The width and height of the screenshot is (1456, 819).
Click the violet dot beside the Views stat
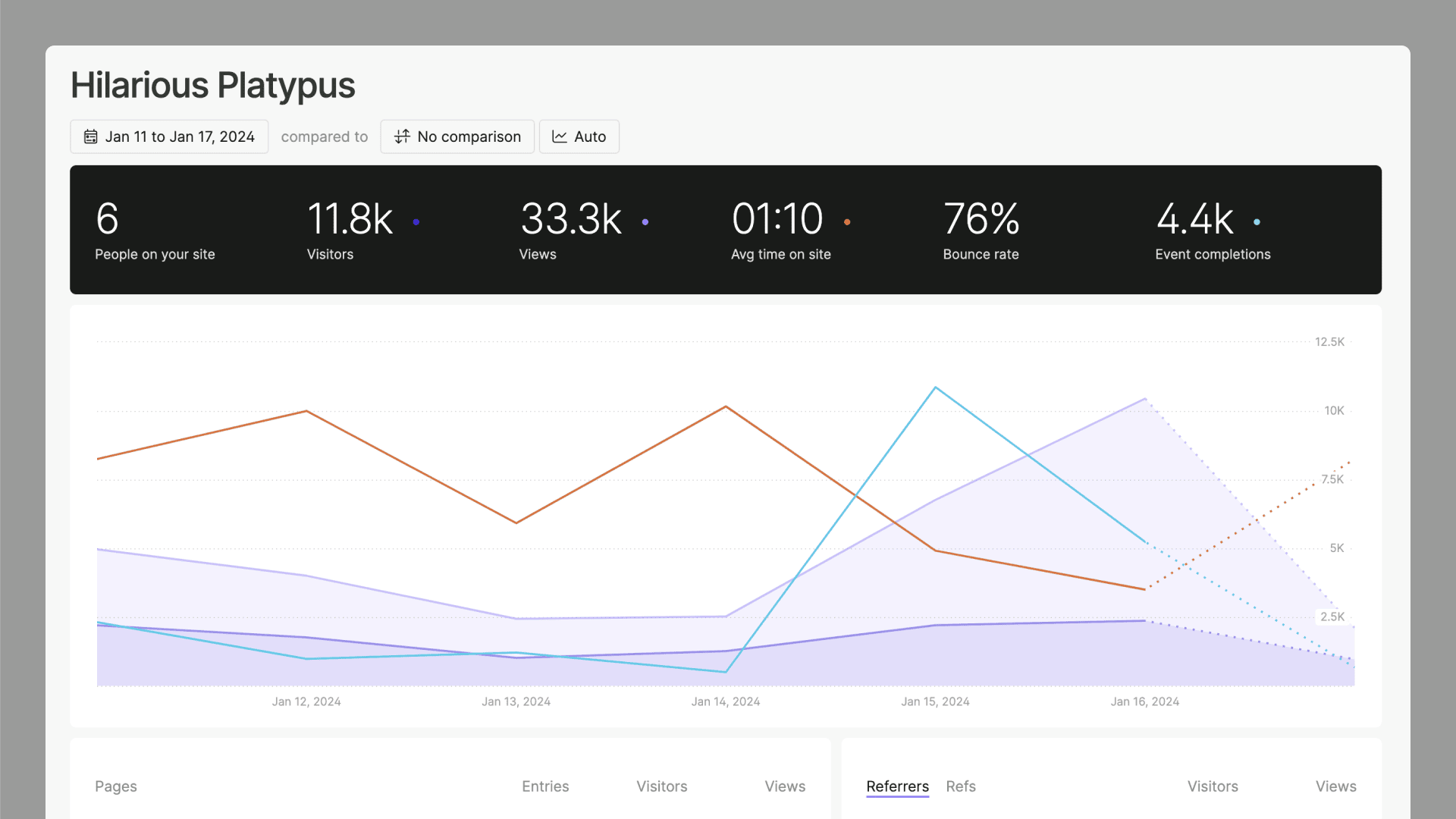point(646,222)
